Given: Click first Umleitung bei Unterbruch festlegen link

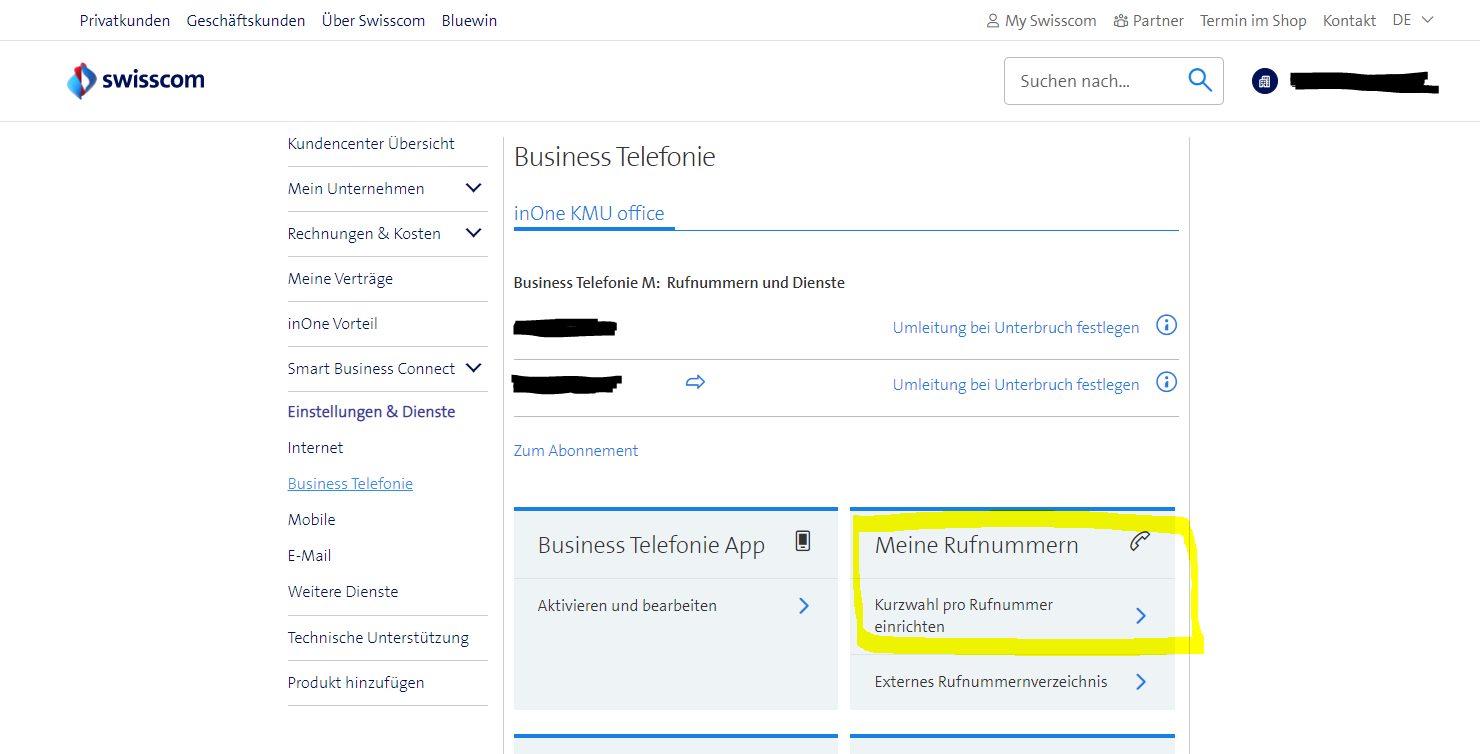Looking at the screenshot, I should [1015, 328].
